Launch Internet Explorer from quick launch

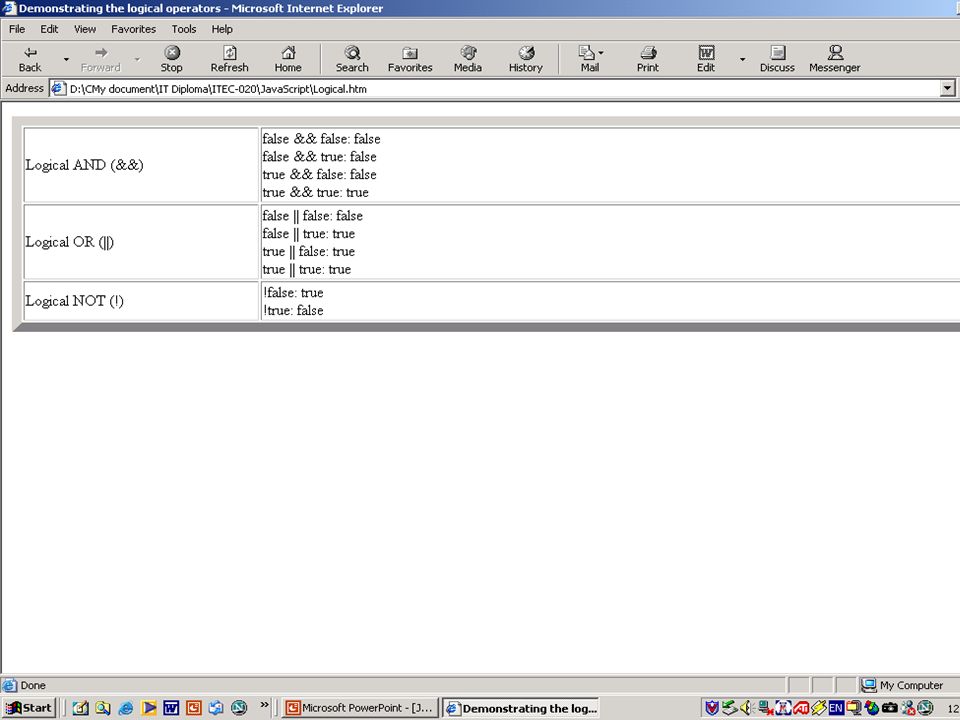[x=126, y=708]
